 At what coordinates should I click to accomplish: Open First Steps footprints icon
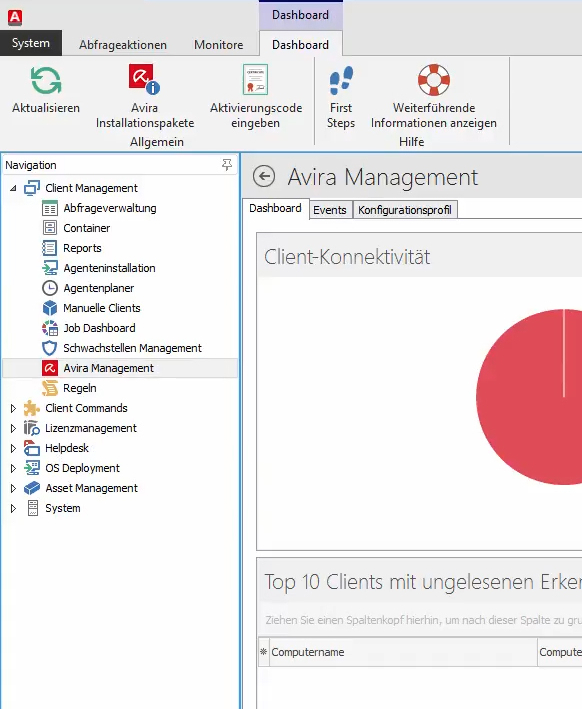[341, 80]
